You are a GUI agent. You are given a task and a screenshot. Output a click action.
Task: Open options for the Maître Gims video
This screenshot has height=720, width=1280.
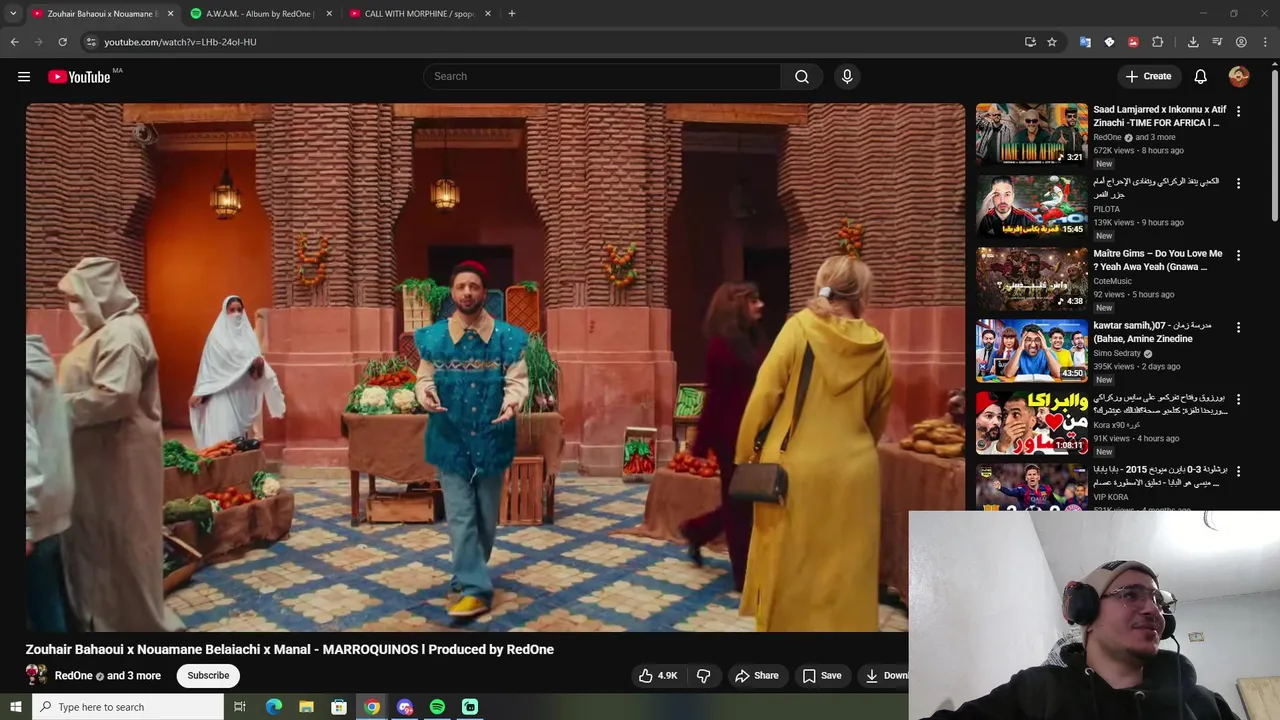point(1238,256)
